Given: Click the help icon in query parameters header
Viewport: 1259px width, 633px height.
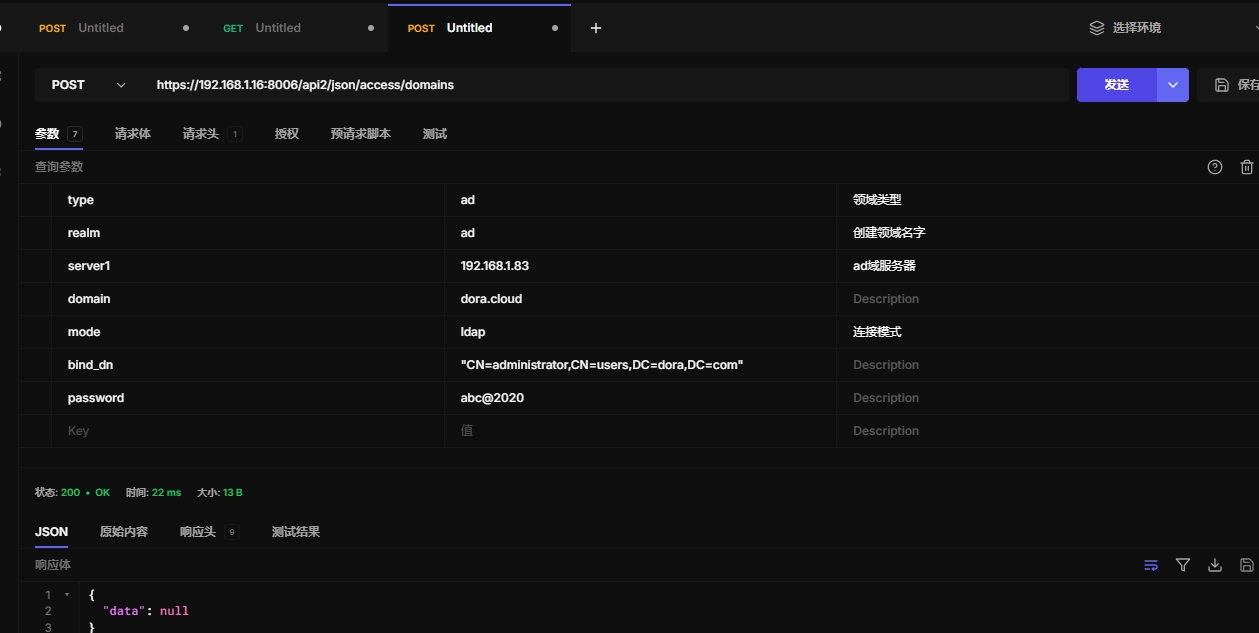Looking at the screenshot, I should pos(1215,167).
